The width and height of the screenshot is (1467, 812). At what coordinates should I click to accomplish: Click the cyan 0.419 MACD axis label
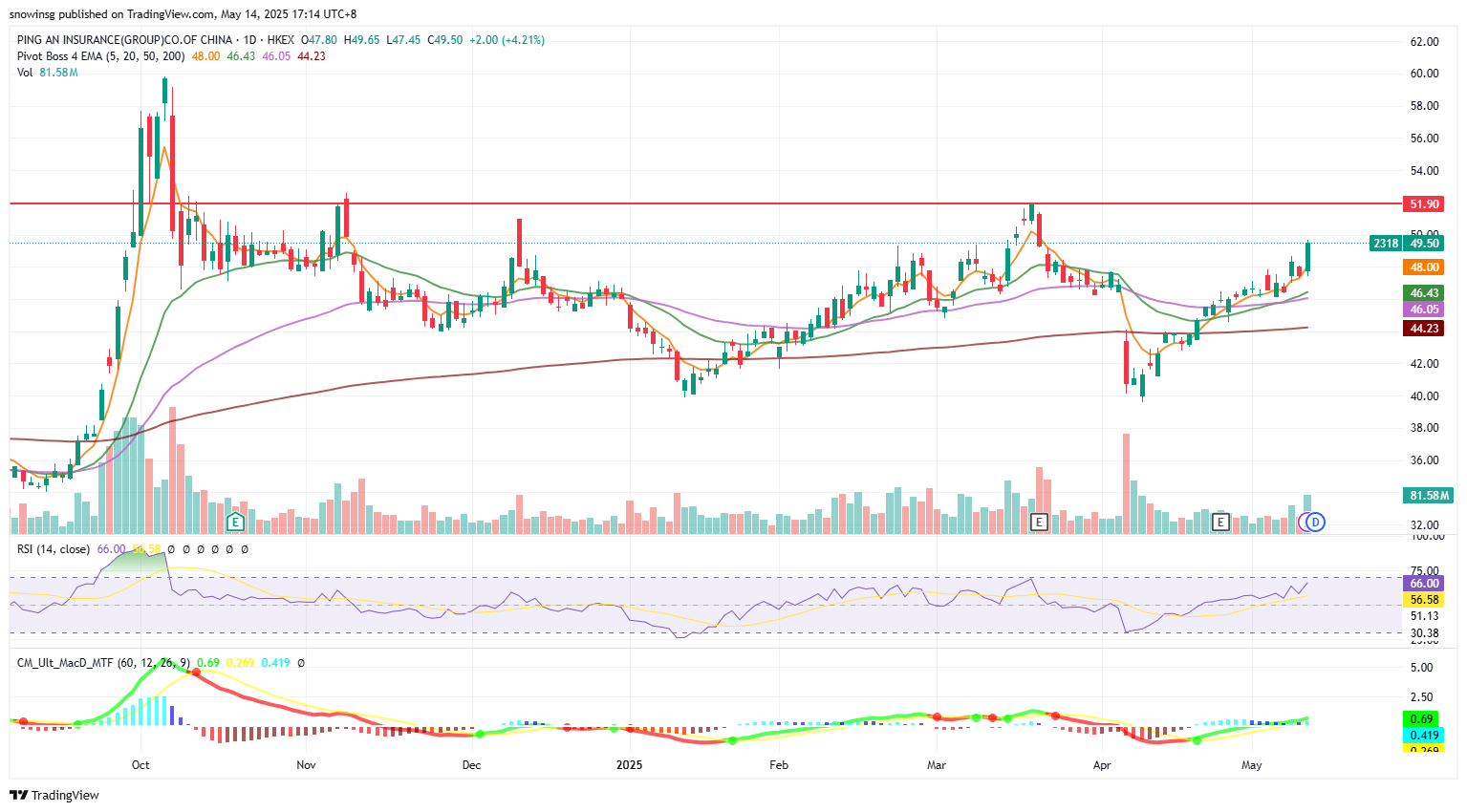[x=1424, y=735]
